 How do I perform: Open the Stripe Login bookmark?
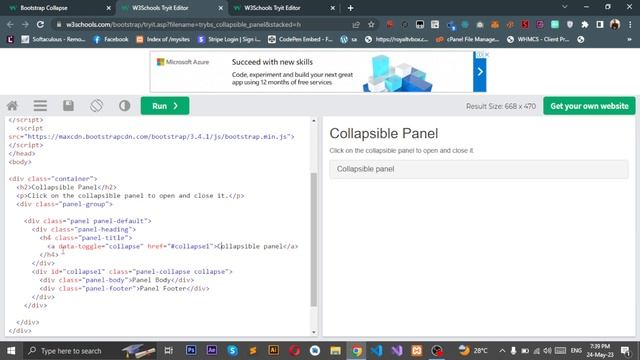[229, 40]
